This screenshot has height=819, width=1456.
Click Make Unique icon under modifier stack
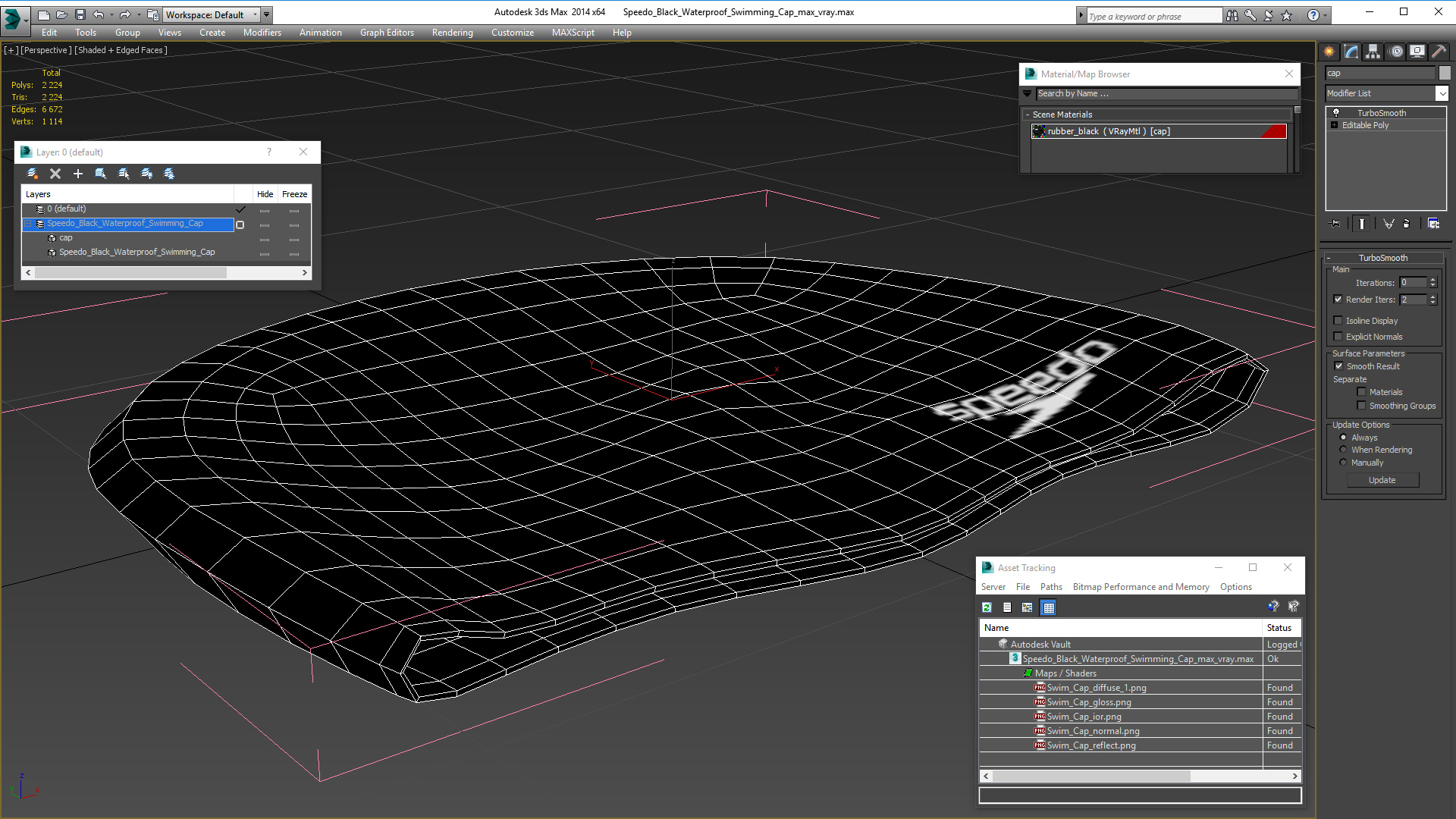coord(1388,224)
